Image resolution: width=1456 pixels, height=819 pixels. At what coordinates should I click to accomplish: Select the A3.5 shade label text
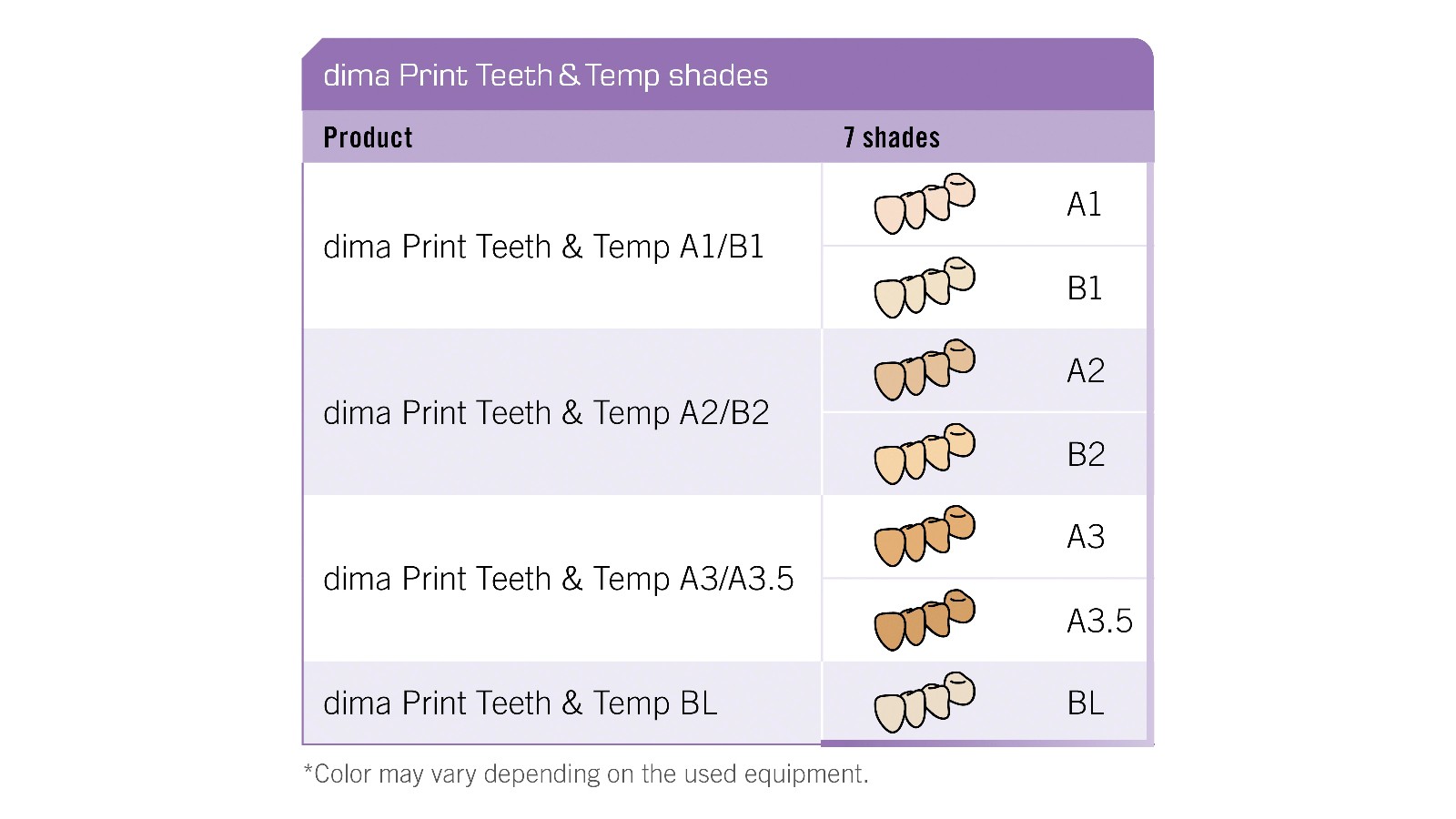[x=1099, y=622]
